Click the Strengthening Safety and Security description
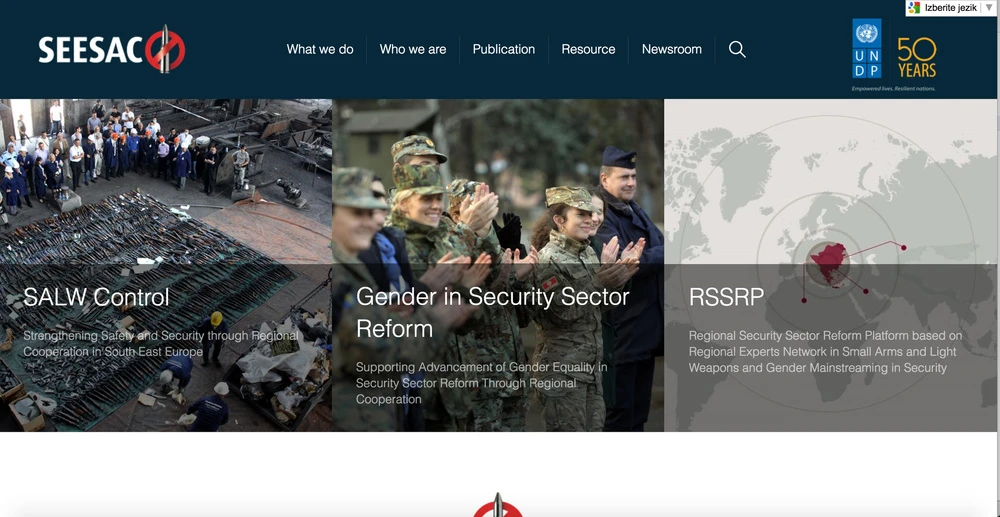The width and height of the screenshot is (1000, 517). click(161, 344)
